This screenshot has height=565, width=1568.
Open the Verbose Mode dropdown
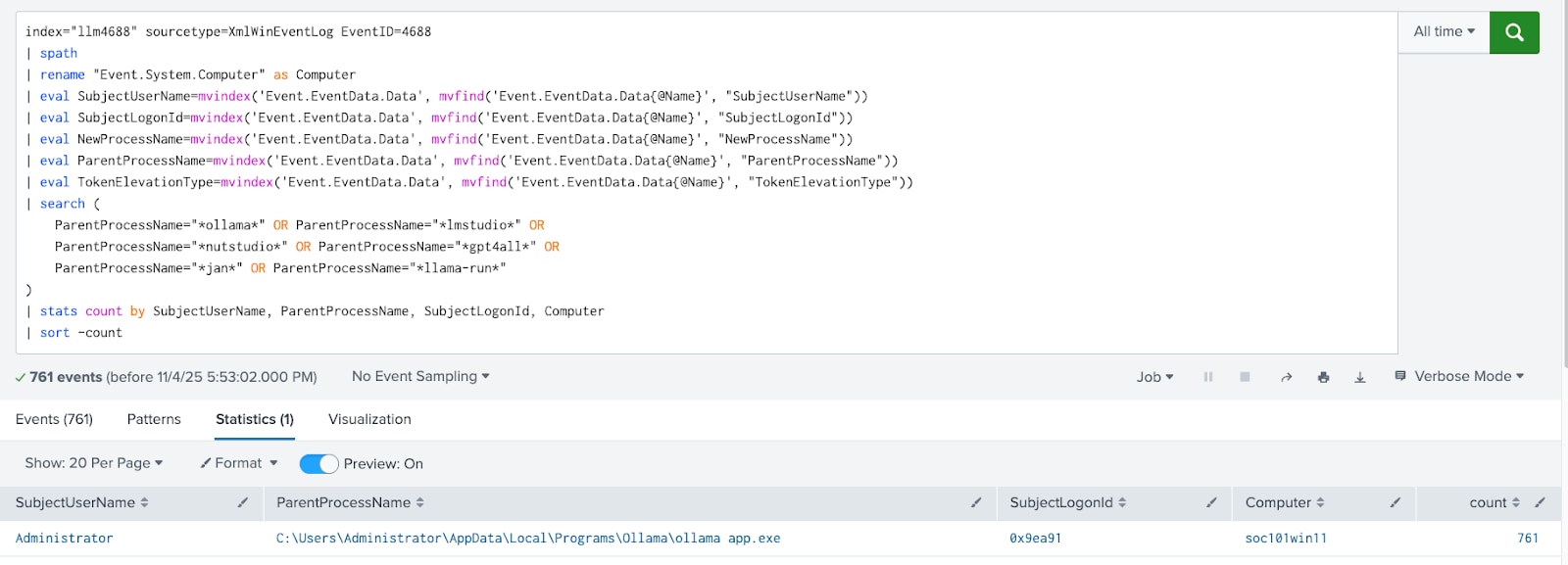(x=1460, y=377)
